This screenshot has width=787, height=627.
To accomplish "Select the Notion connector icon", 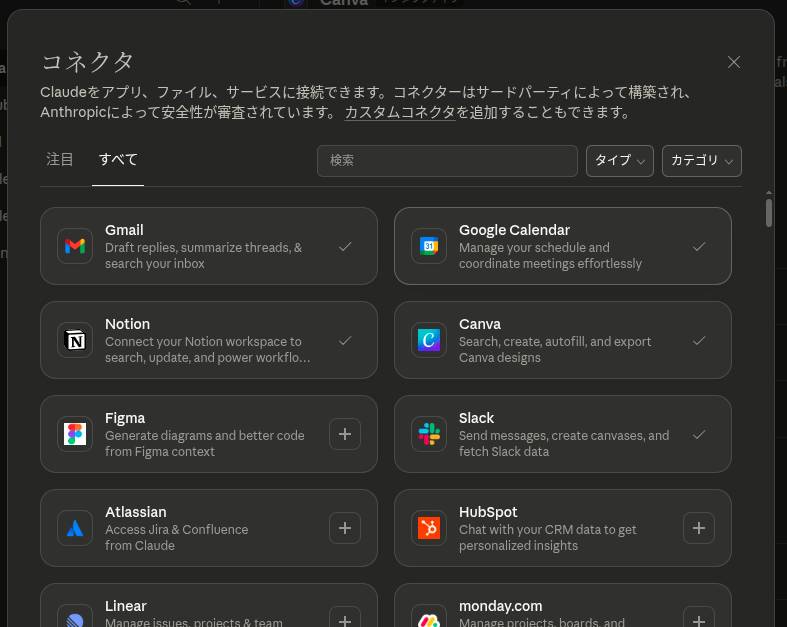I will coord(75,340).
